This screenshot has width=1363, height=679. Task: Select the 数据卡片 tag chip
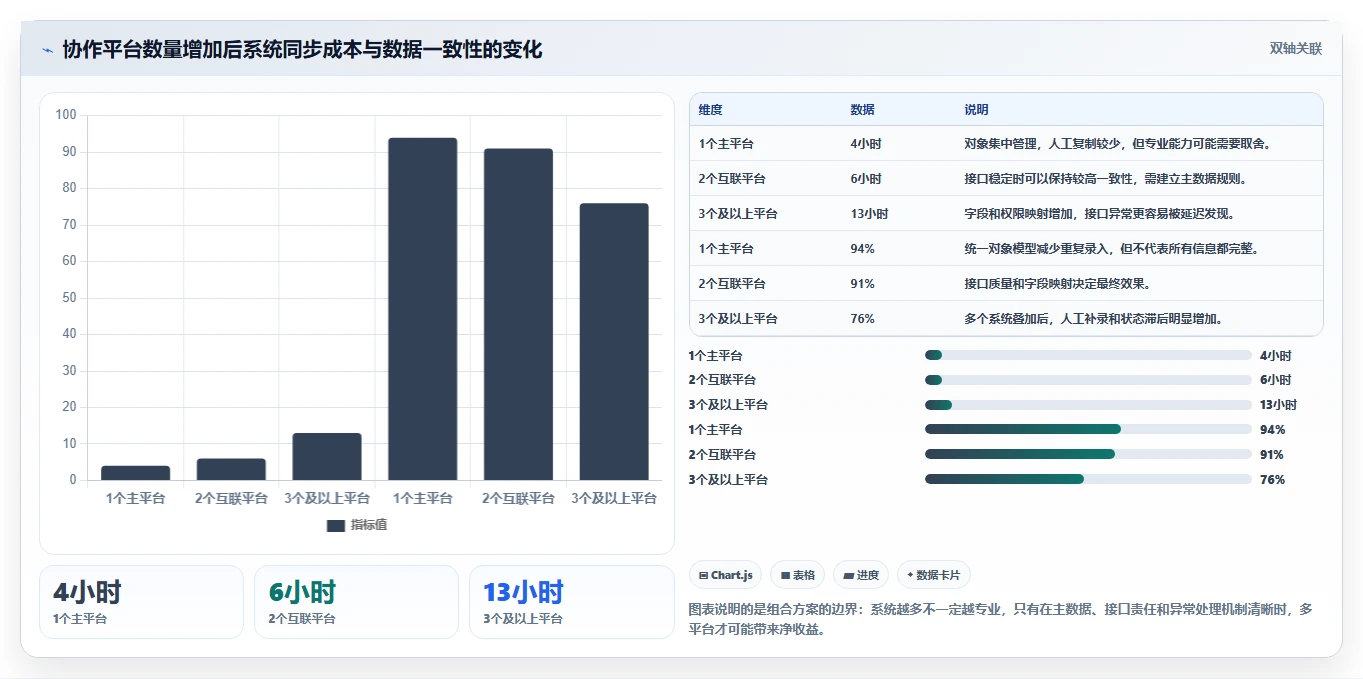pos(934,575)
